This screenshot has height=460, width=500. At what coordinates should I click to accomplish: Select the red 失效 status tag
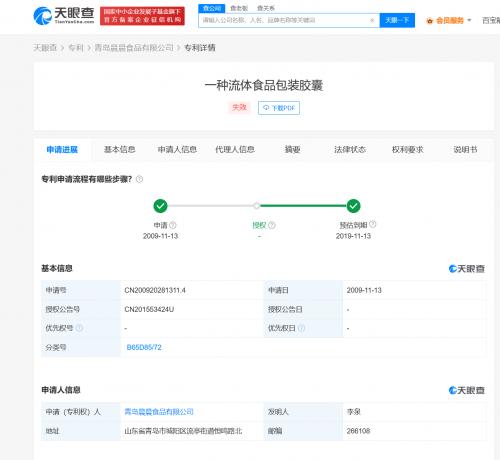(239, 107)
